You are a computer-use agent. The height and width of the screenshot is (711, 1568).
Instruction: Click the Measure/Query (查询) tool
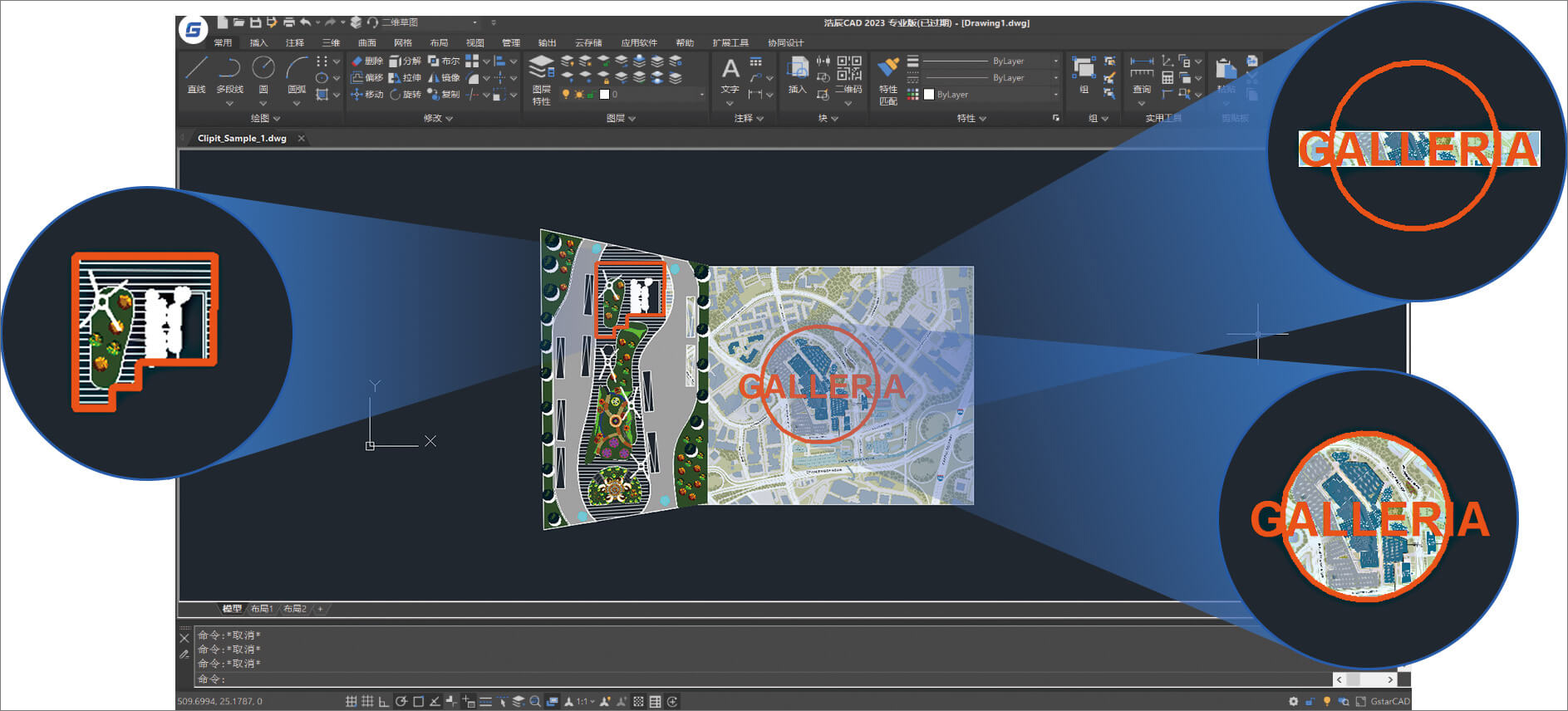(x=1142, y=74)
